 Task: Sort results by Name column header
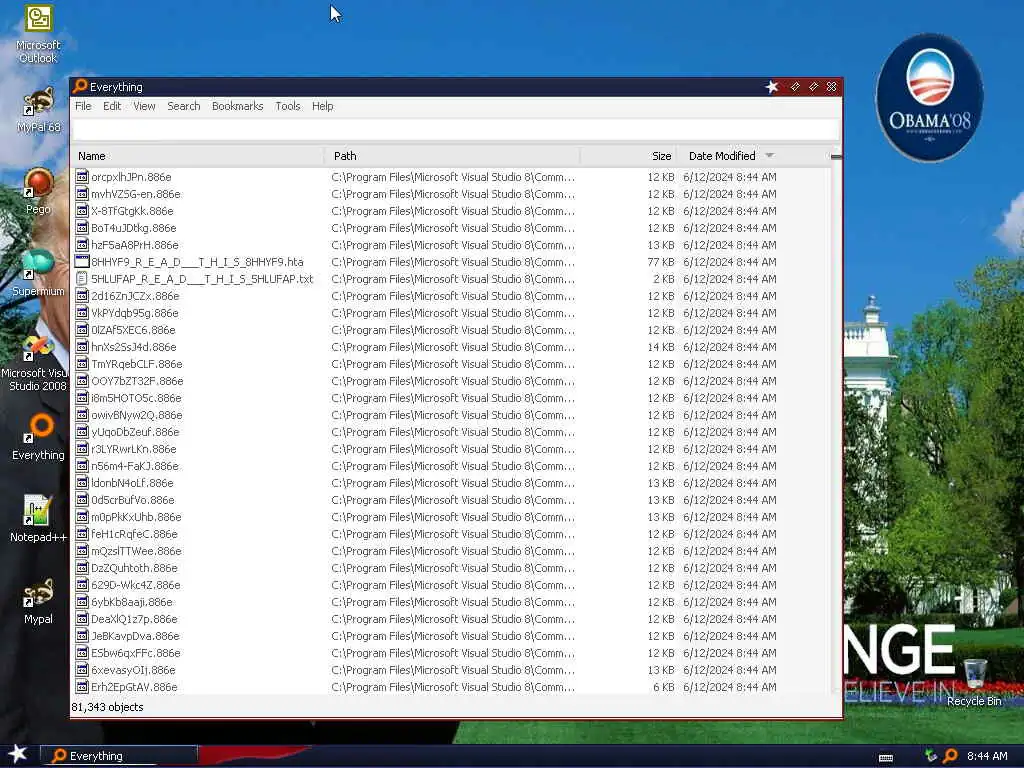tap(198, 155)
